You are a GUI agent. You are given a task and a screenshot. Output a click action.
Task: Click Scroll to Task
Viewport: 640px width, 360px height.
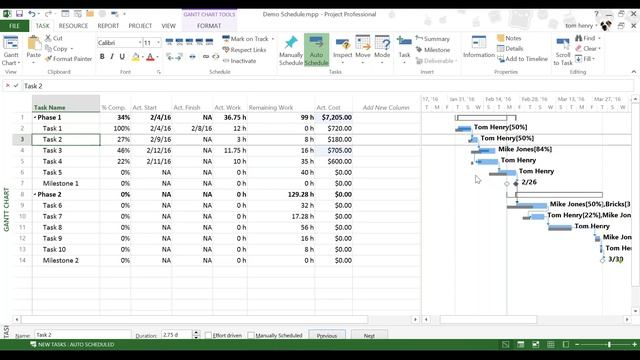[563, 51]
